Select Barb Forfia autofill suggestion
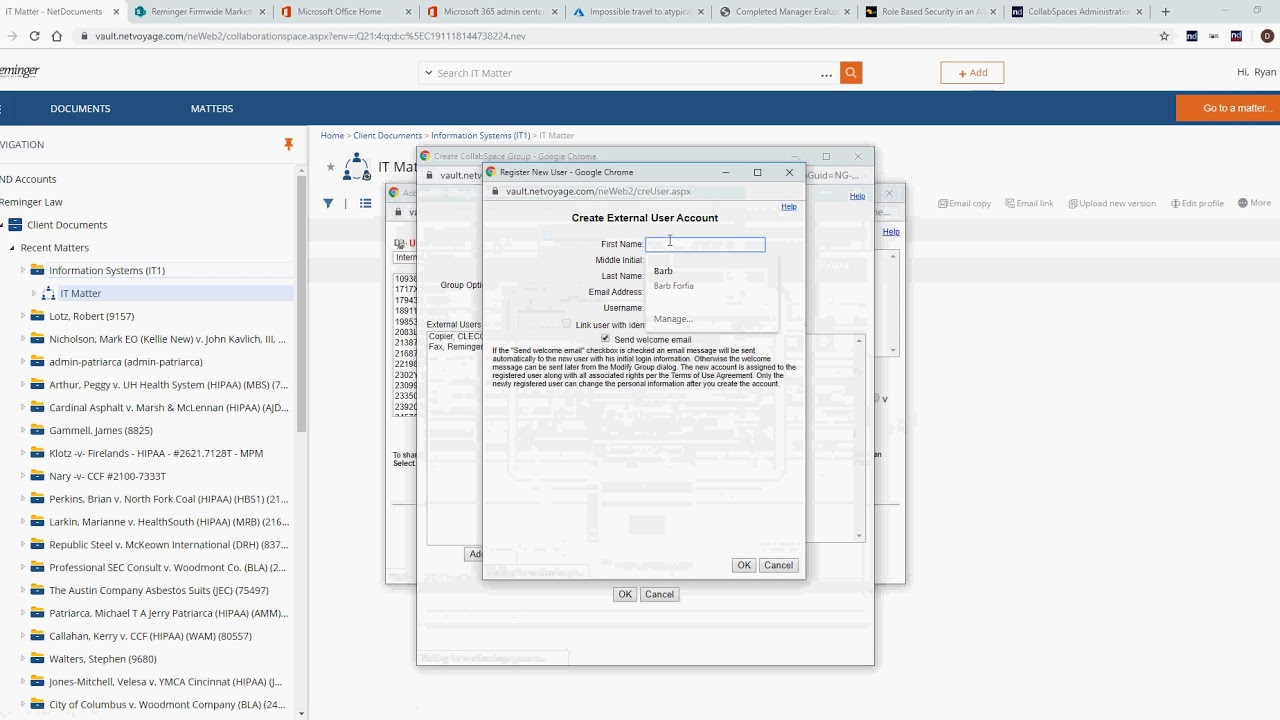Viewport: 1280px width, 720px height. click(x=674, y=286)
